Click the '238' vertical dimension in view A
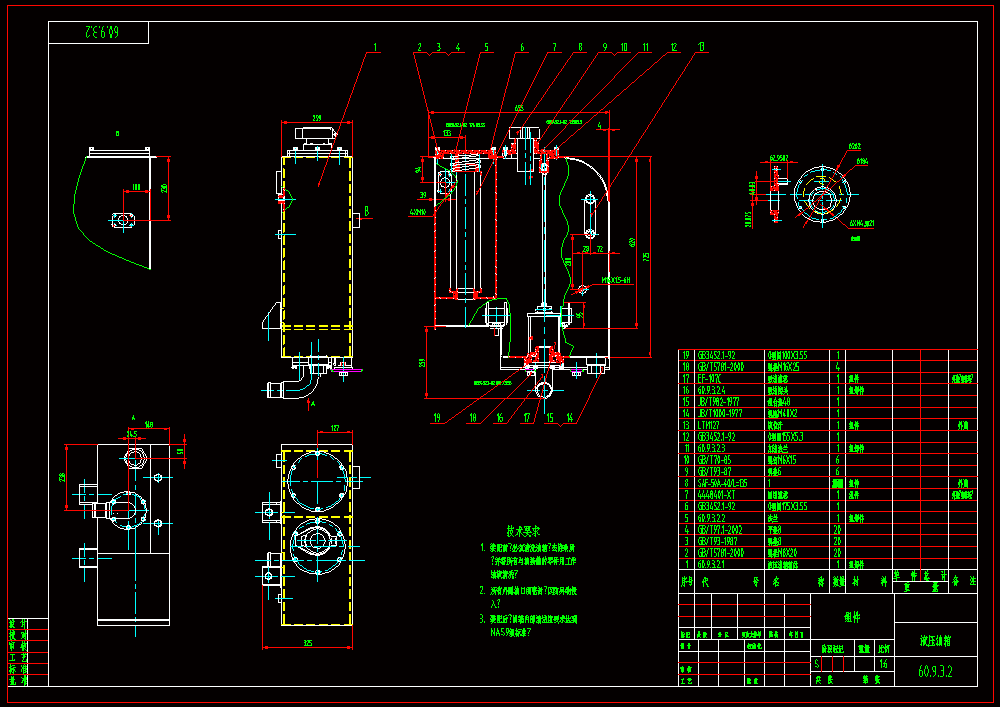Image resolution: width=1000 pixels, height=707 pixels. click(62, 477)
